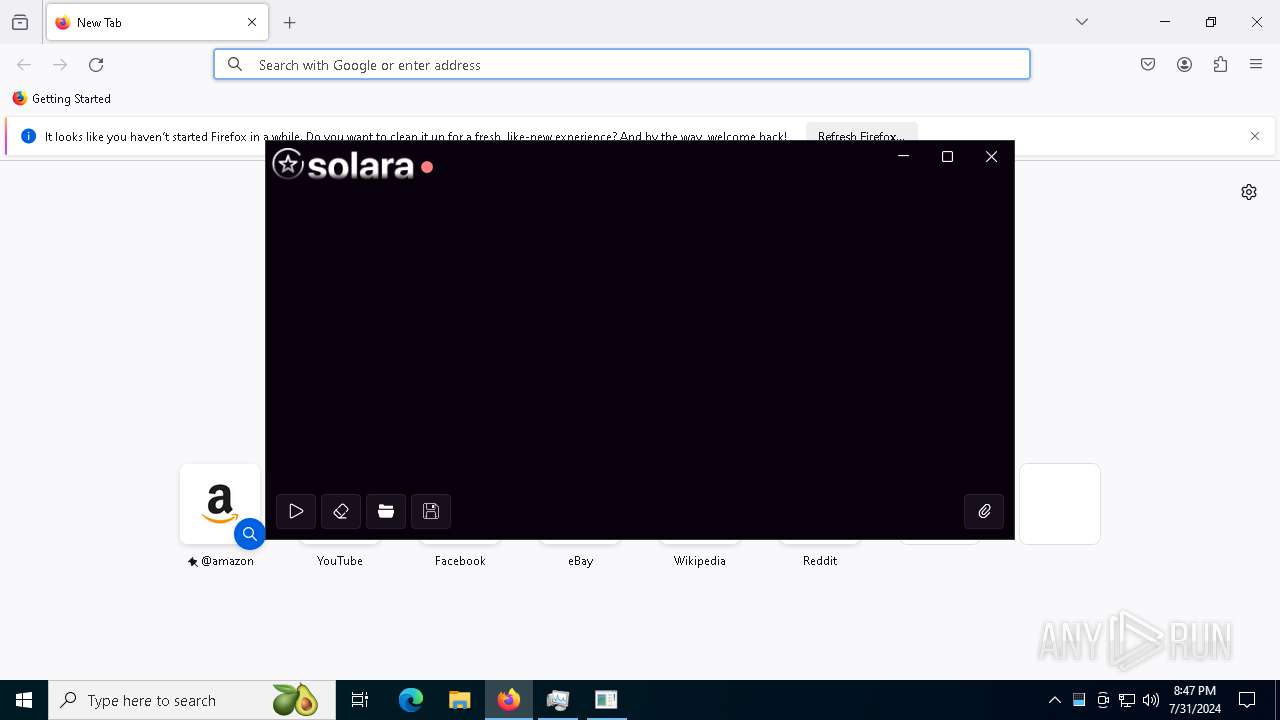The height and width of the screenshot is (720, 1280).
Task: Open File Explorer from the taskbar
Action: [x=459, y=700]
